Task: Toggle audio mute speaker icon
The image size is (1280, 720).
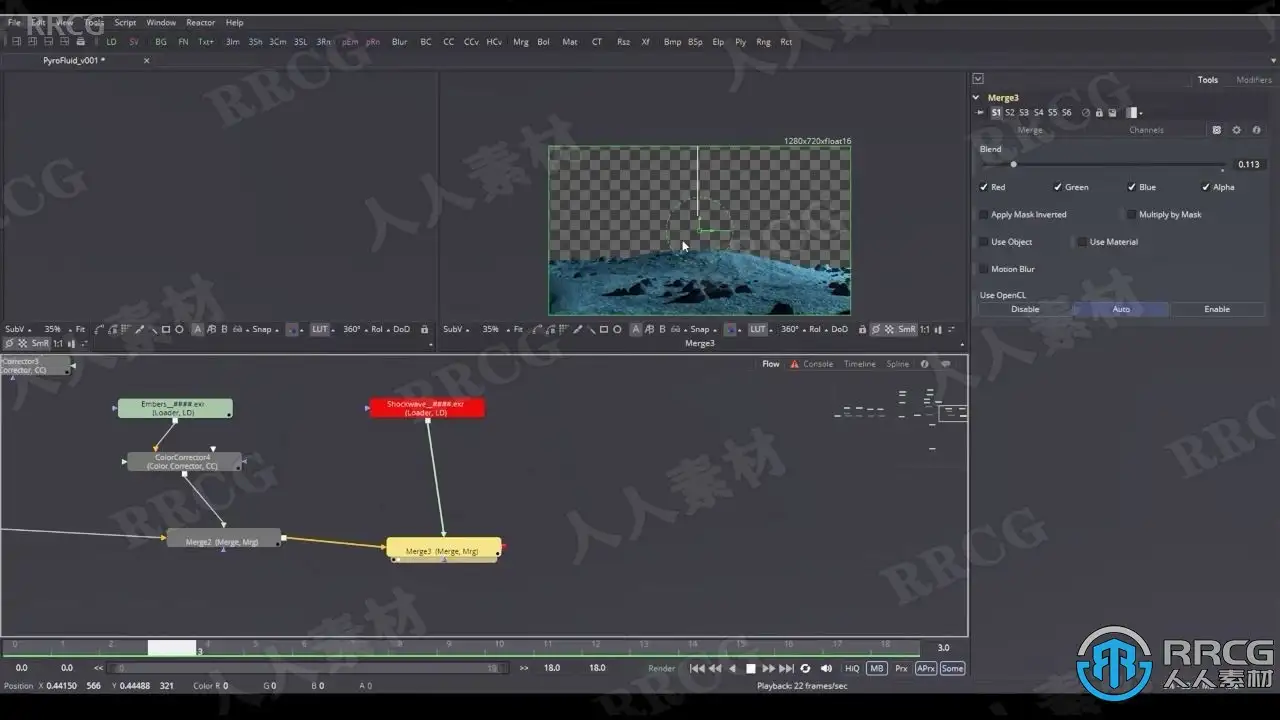Action: click(x=826, y=669)
